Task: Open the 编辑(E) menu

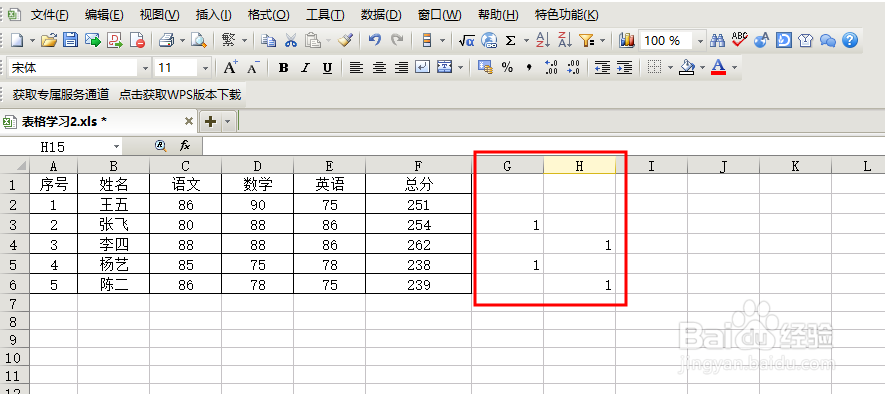Action: click(104, 15)
